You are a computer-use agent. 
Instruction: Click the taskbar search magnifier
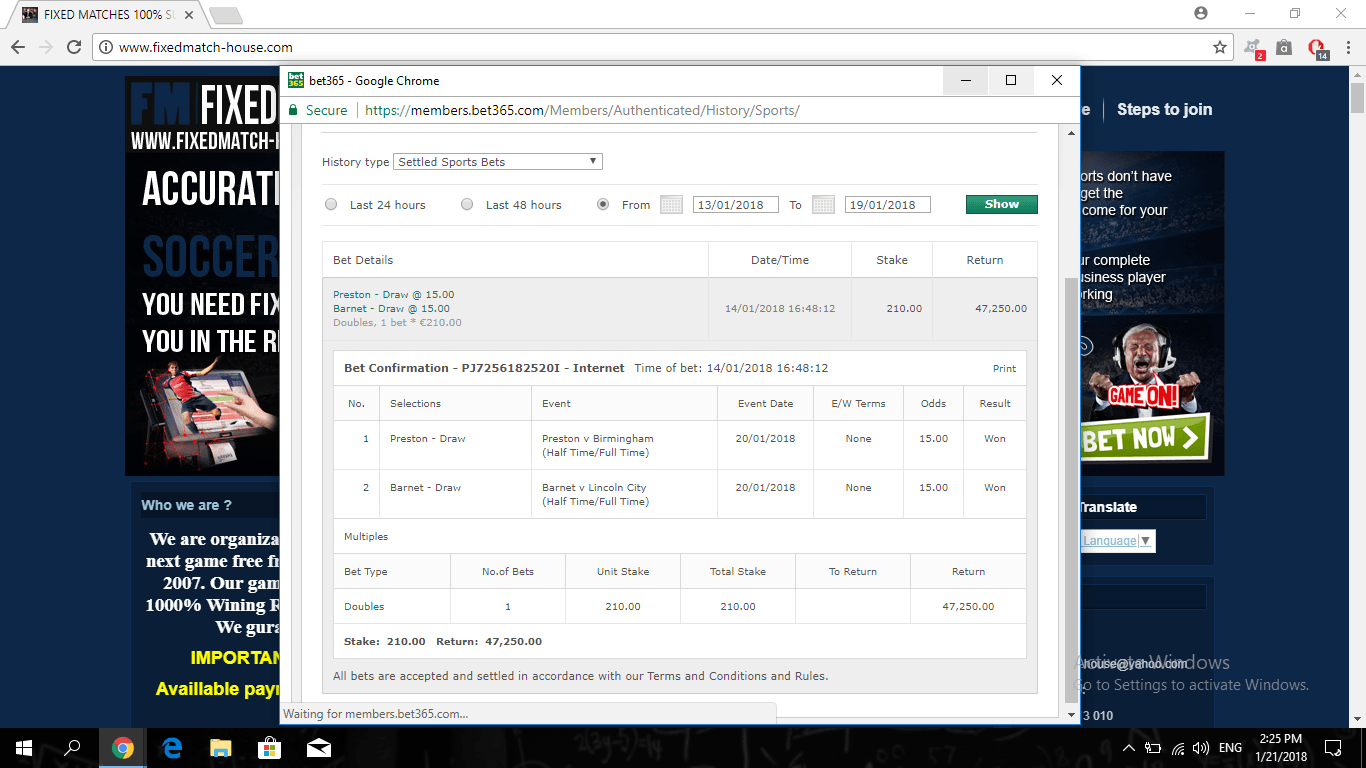pos(73,748)
